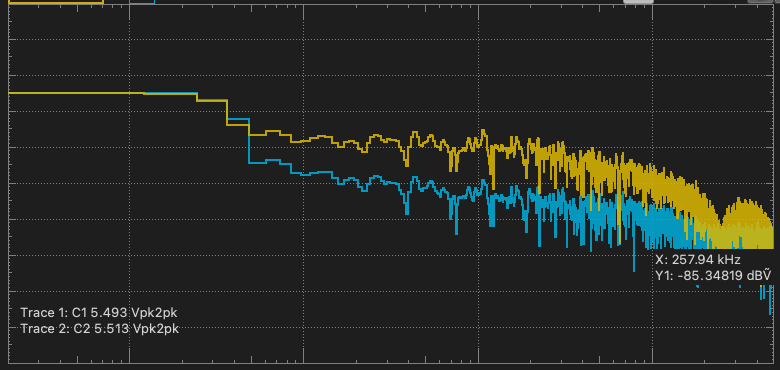Select the yellow-outlined channel box at top left
The height and width of the screenshot is (370, 780).
click(x=56, y=1)
